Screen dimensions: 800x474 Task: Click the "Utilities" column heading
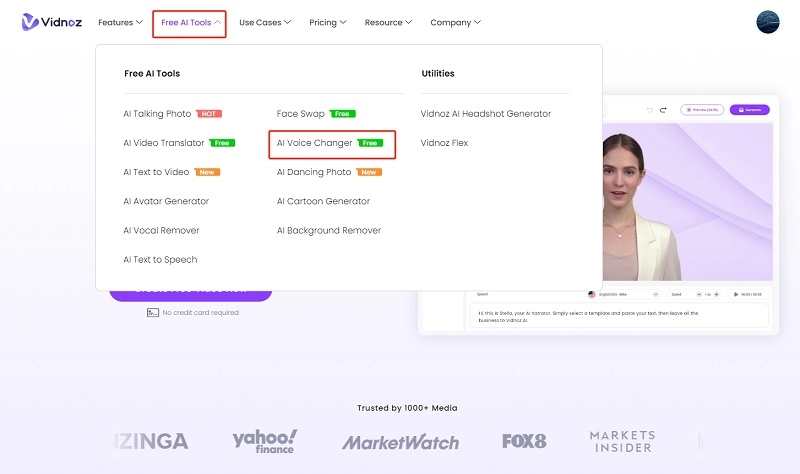click(438, 73)
